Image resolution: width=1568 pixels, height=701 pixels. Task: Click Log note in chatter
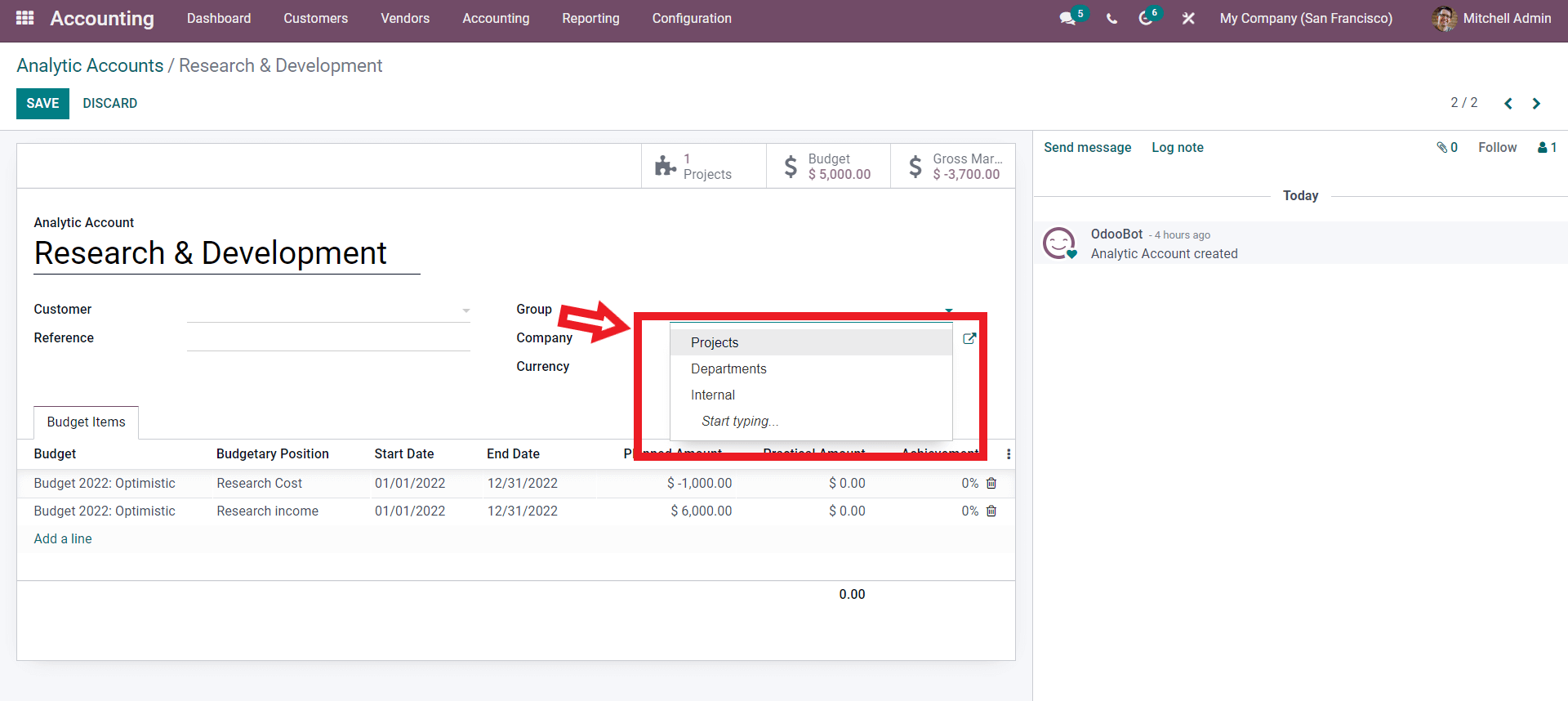click(x=1177, y=147)
